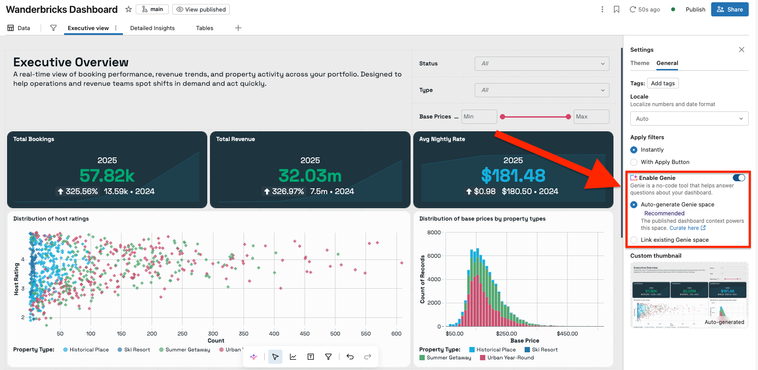
Task: Click the dashboard canvas vertical scrollbar
Action: [622, 143]
